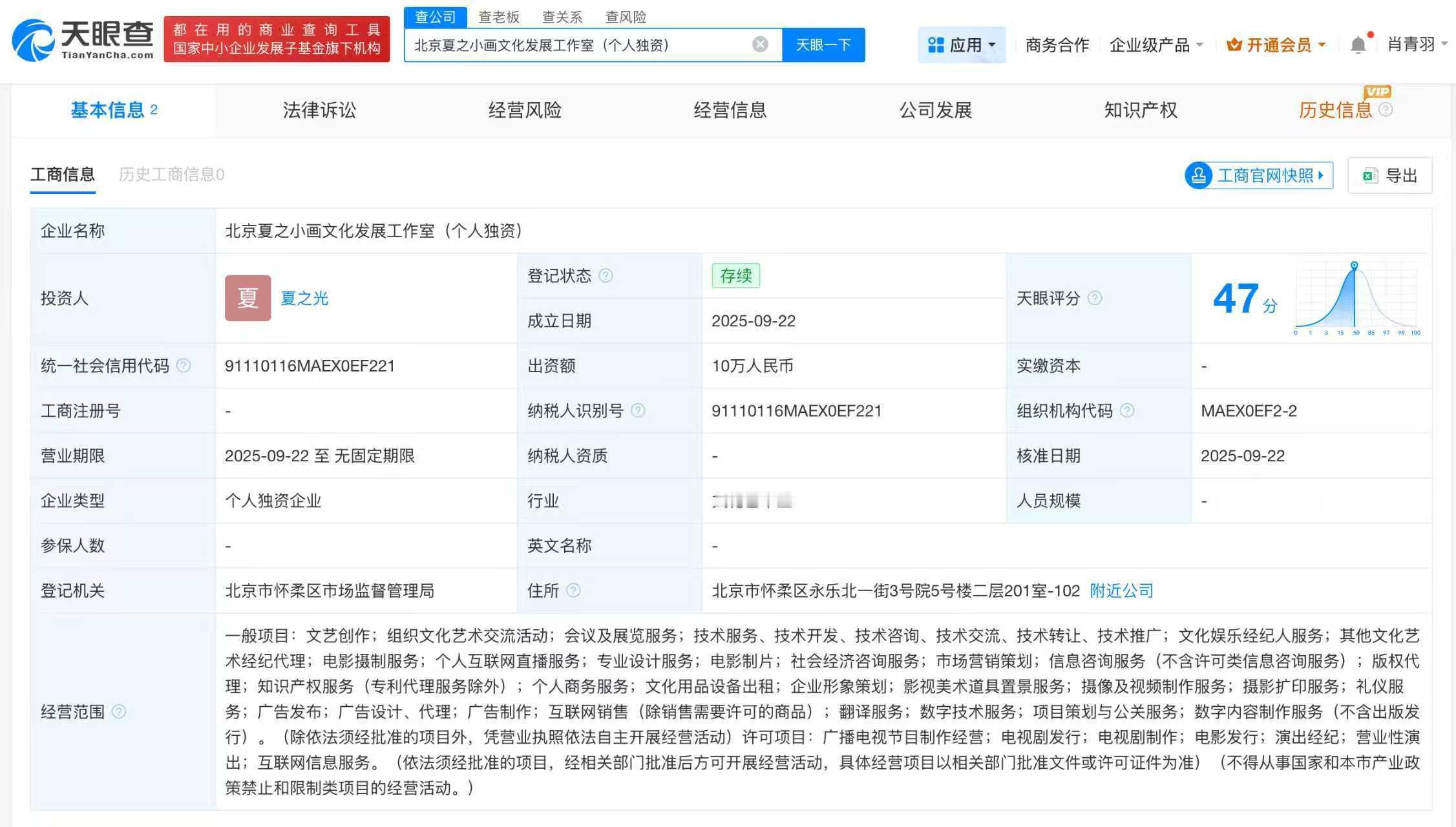Clear the search box with X icon
Image resolution: width=1456 pixels, height=827 pixels.
click(760, 45)
